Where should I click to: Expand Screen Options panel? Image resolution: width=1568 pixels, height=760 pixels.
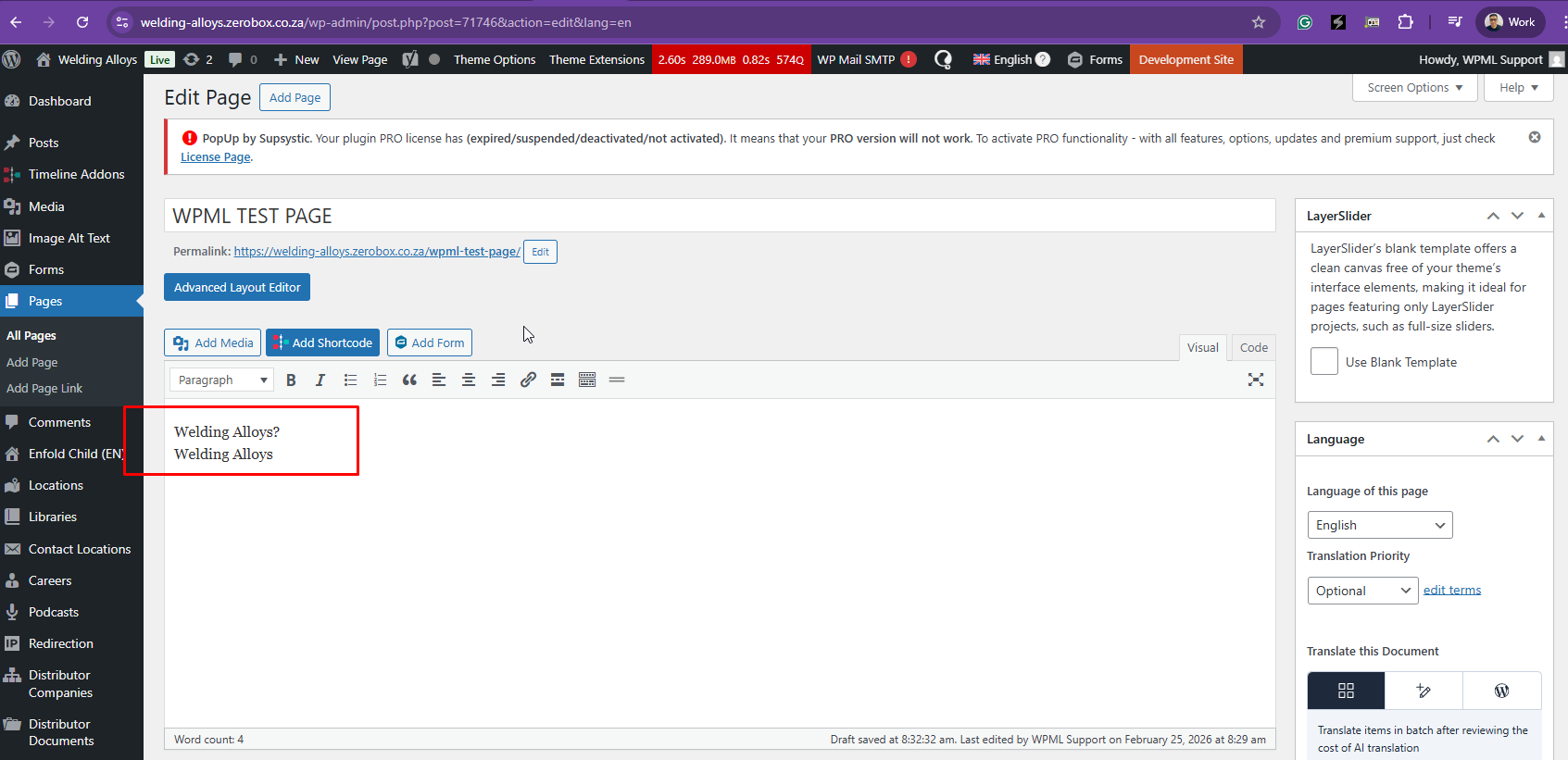click(x=1415, y=88)
